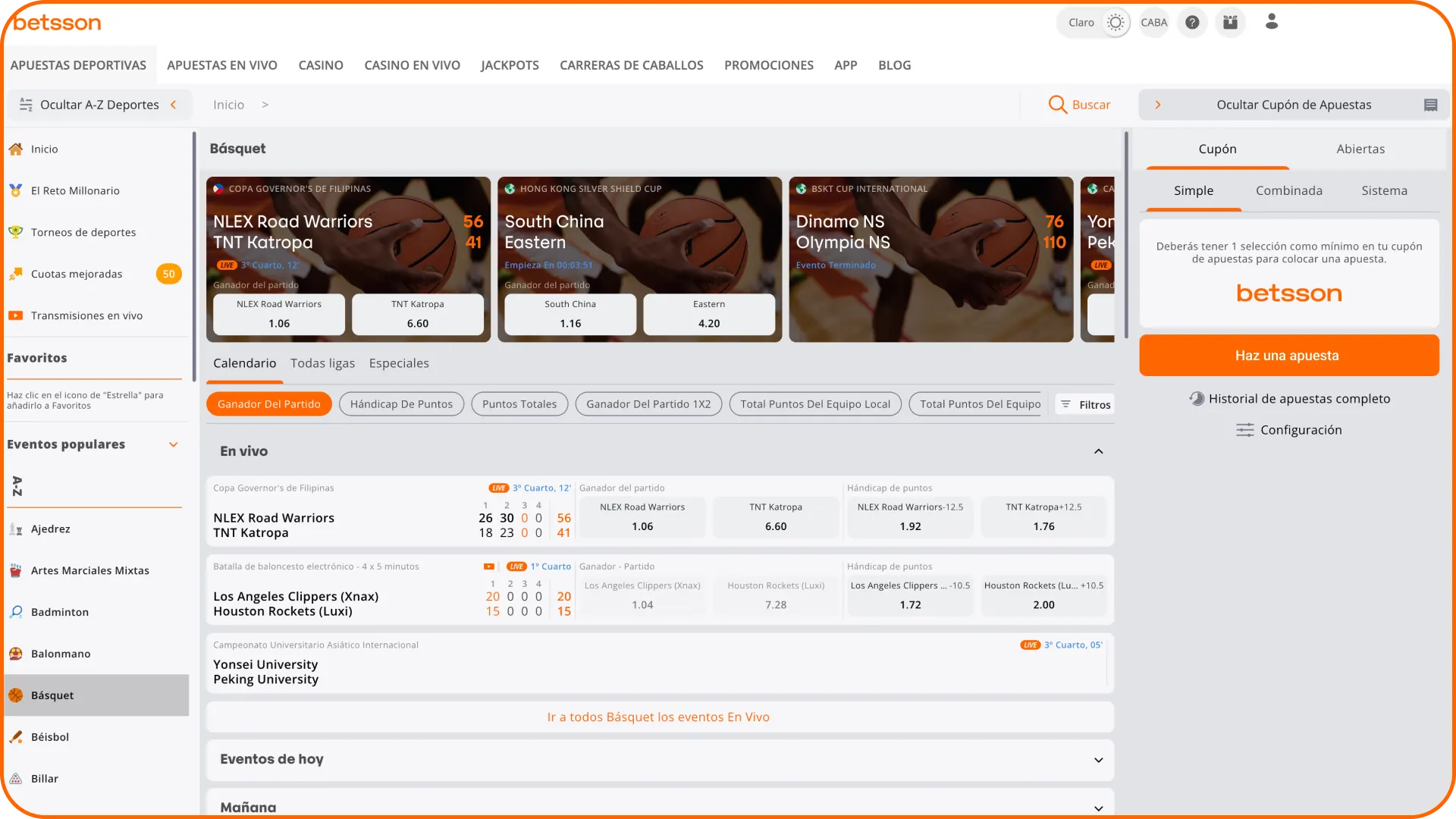The height and width of the screenshot is (819, 1456).
Task: Bet Eastern at 4.20 odds
Action: 709,314
